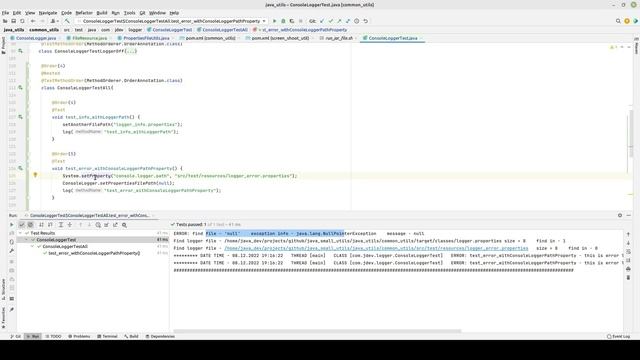This screenshot has height=360, width=640.
Task: Sort test results alphabetically
Action: pyautogui.click(x=41, y=224)
